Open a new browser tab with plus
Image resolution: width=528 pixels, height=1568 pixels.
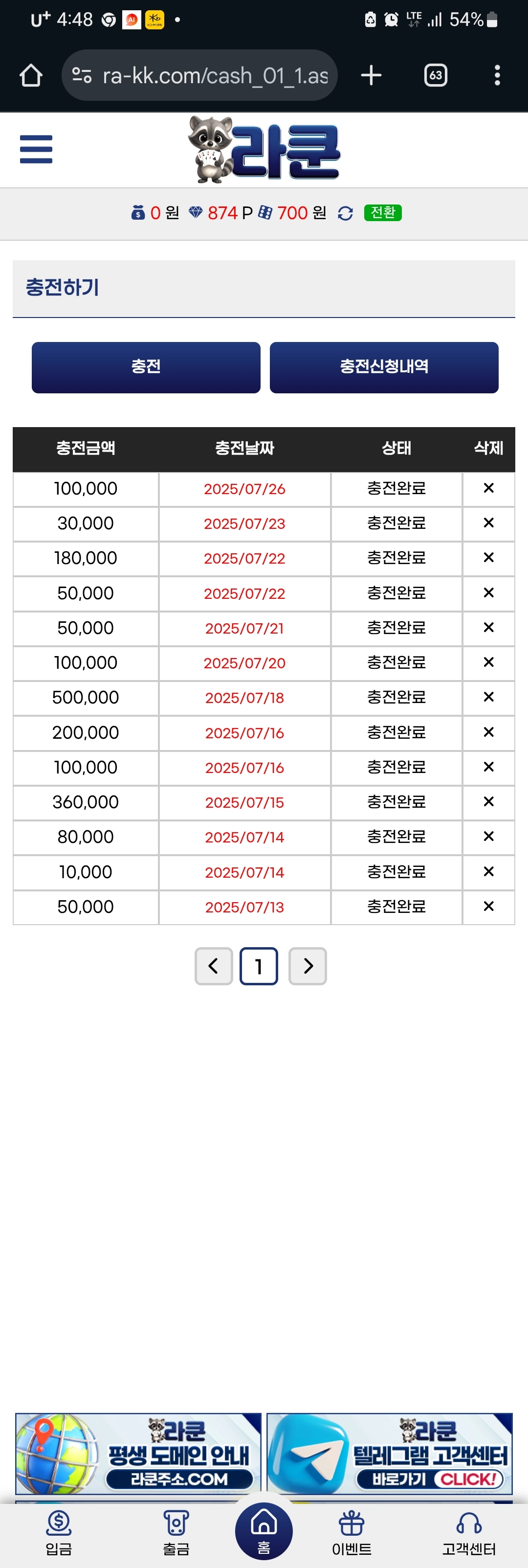[371, 75]
